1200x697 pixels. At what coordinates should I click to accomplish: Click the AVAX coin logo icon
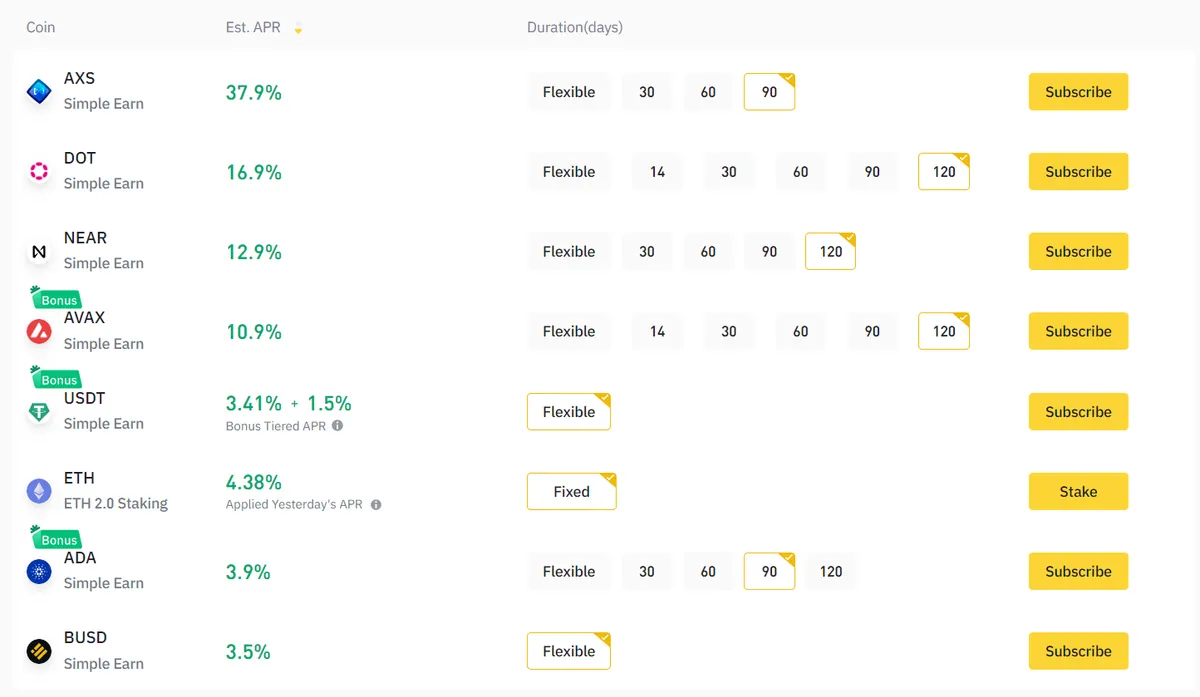tap(39, 332)
